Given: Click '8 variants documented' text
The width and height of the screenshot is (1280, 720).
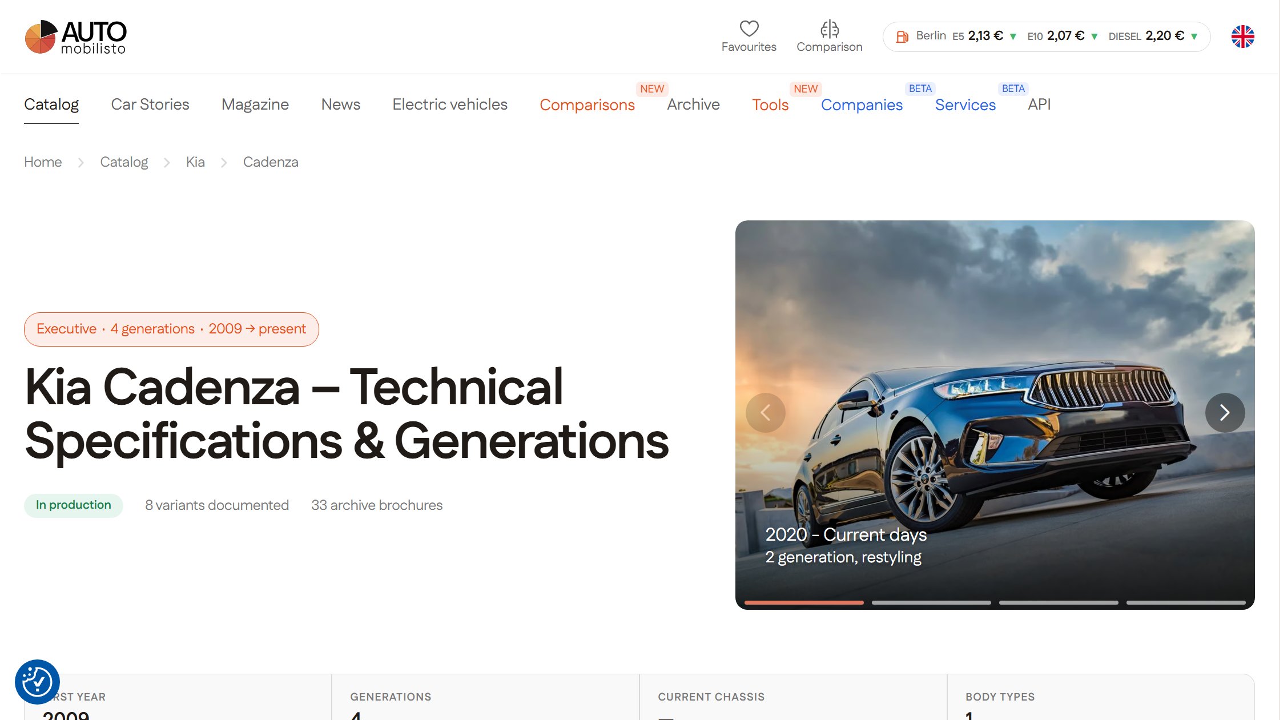Looking at the screenshot, I should point(217,505).
